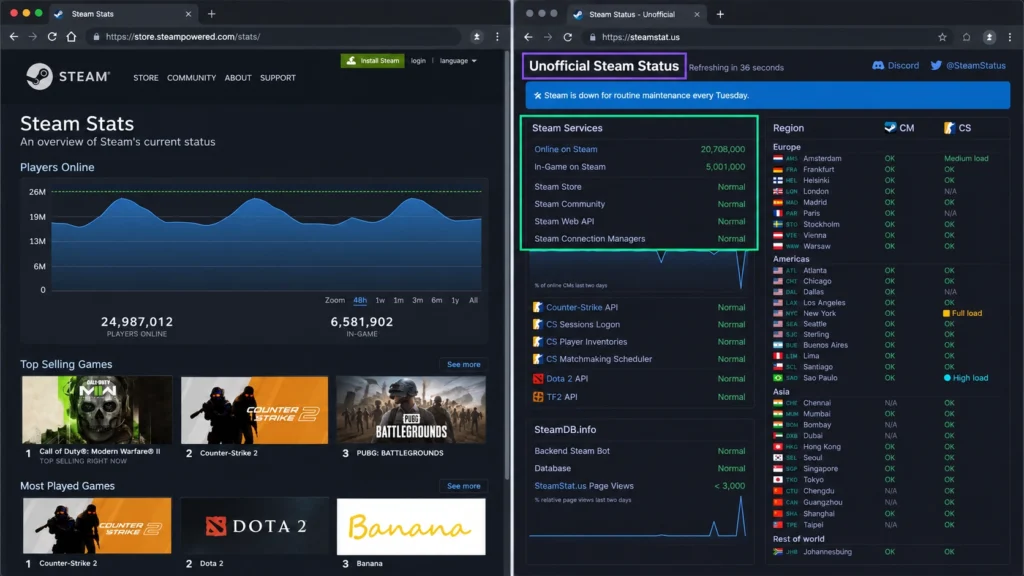The width and height of the screenshot is (1024, 576).
Task: Select the 1w zoom range
Action: pyautogui.click(x=380, y=300)
